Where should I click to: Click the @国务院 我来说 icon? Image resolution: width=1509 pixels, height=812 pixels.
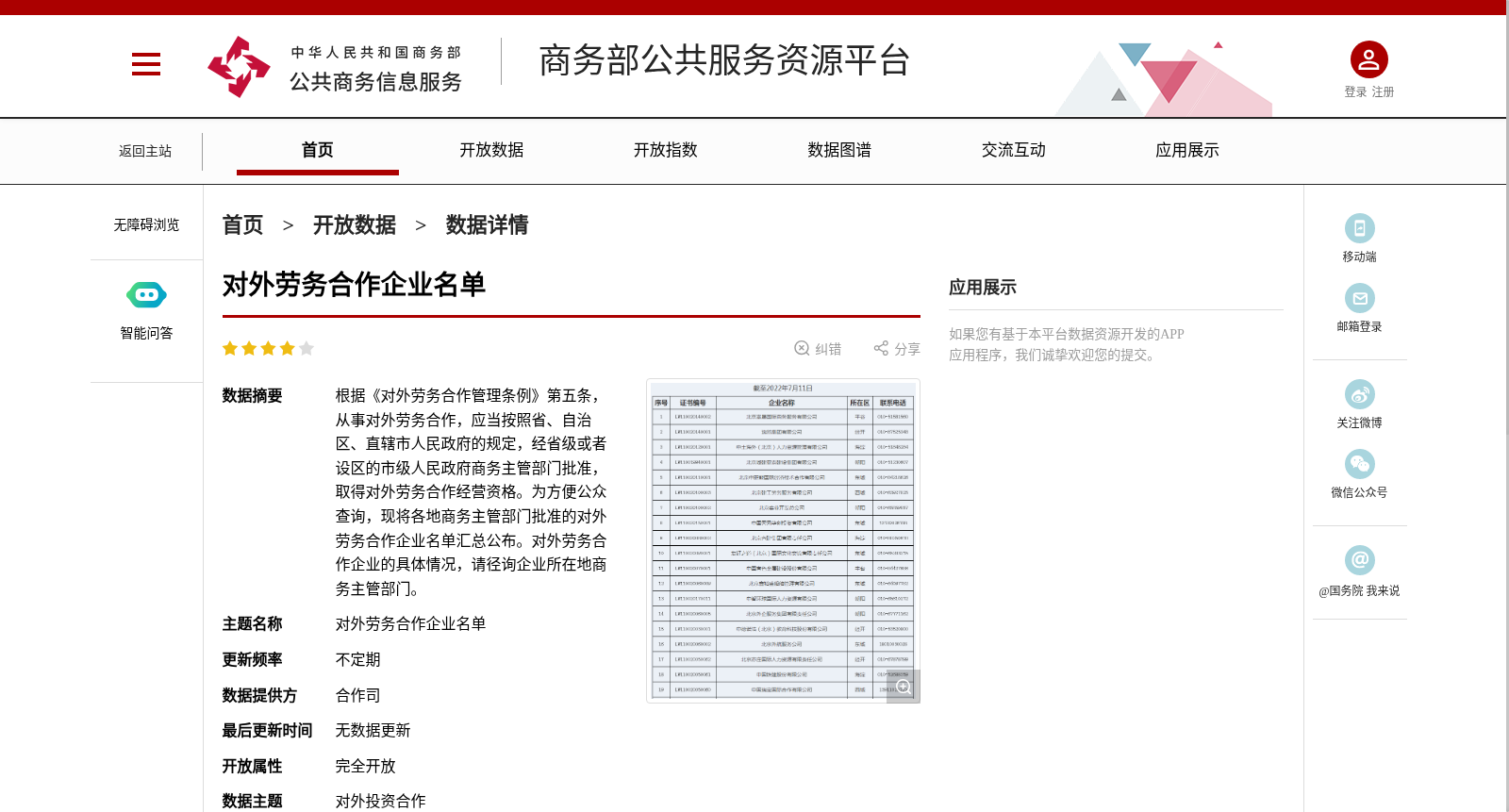[1359, 560]
